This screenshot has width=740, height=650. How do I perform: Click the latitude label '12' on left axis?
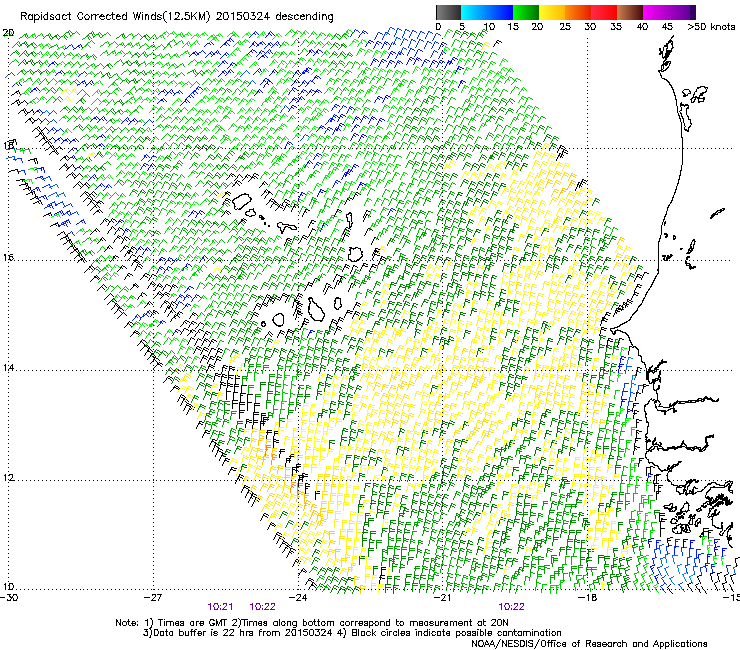(x=8, y=477)
